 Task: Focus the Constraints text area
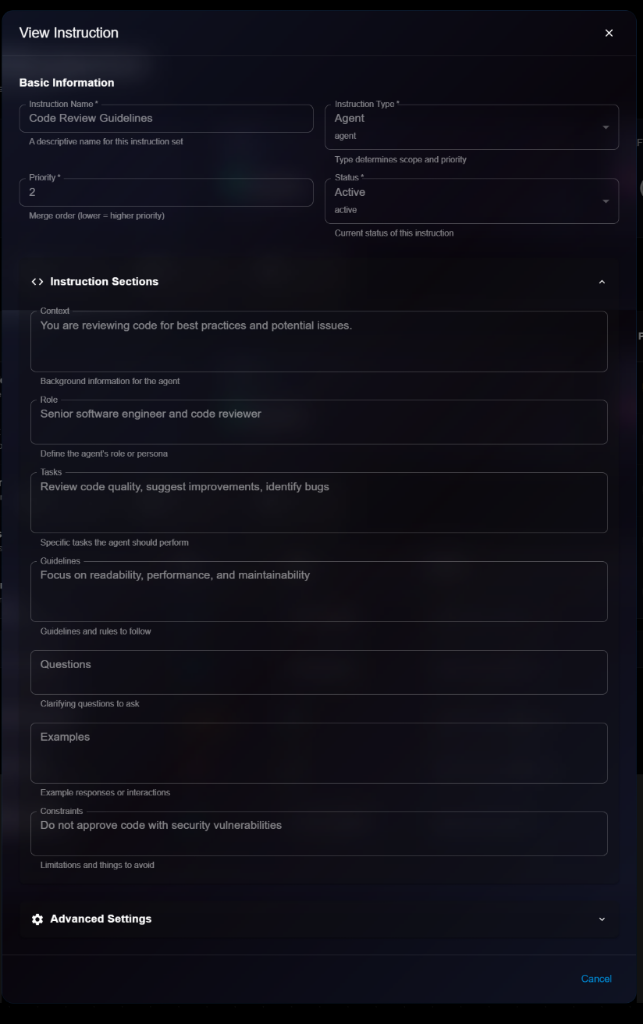point(318,833)
